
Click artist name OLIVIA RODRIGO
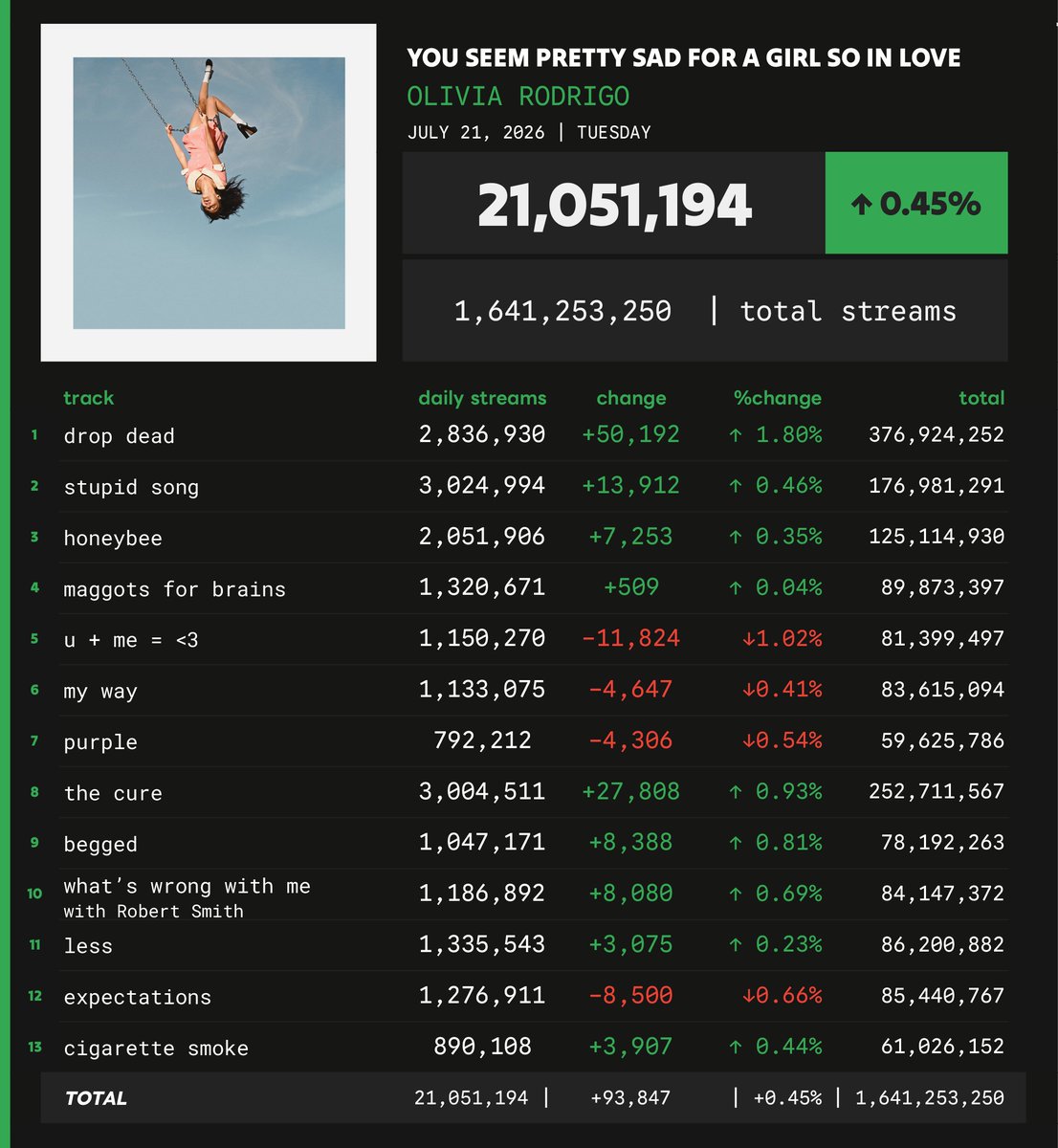(518, 97)
